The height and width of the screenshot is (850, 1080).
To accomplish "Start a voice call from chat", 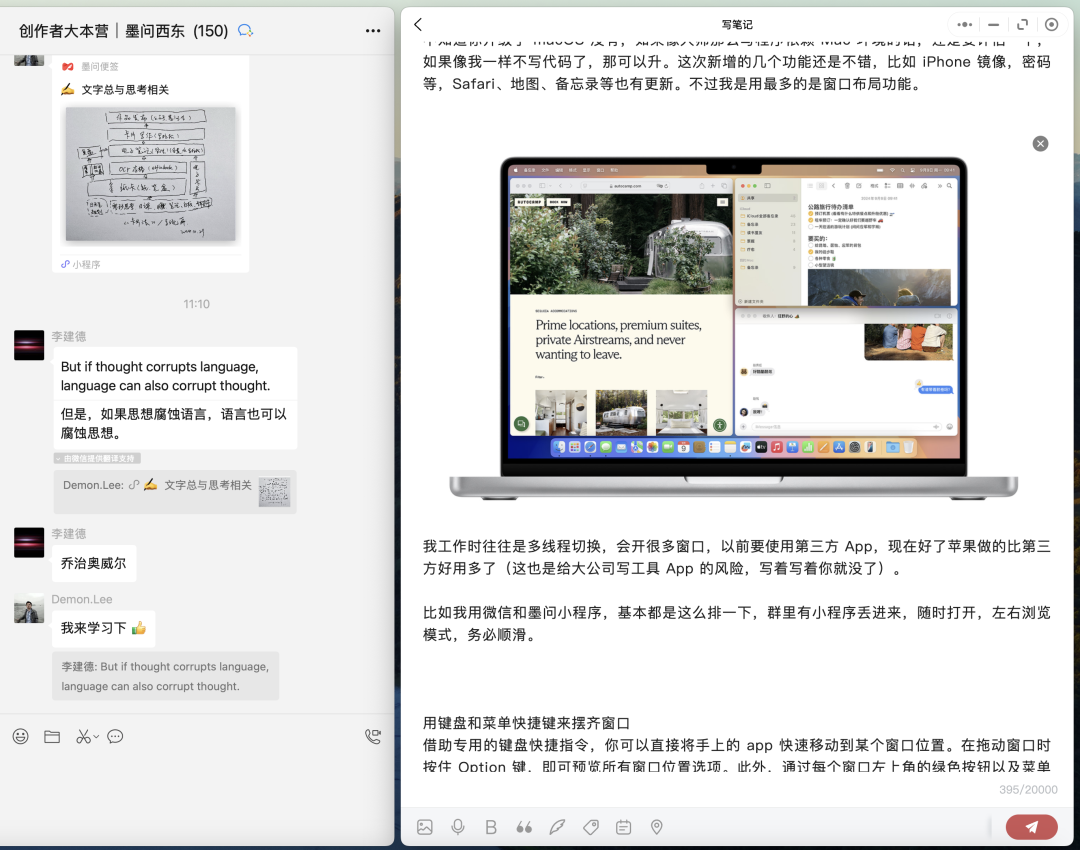I will click(373, 736).
